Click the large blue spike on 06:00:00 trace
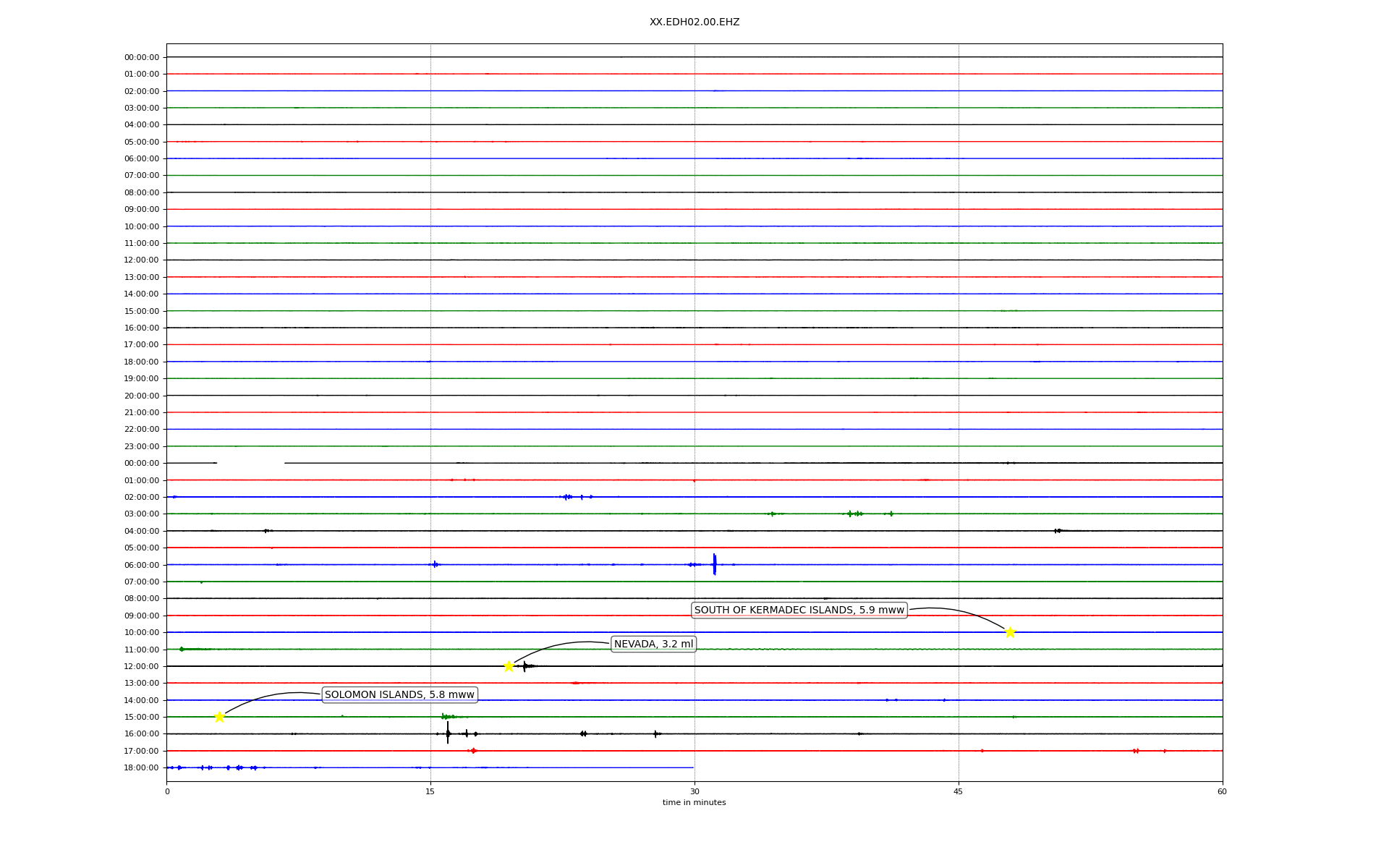Screen dimensions: 1389x868 714,564
